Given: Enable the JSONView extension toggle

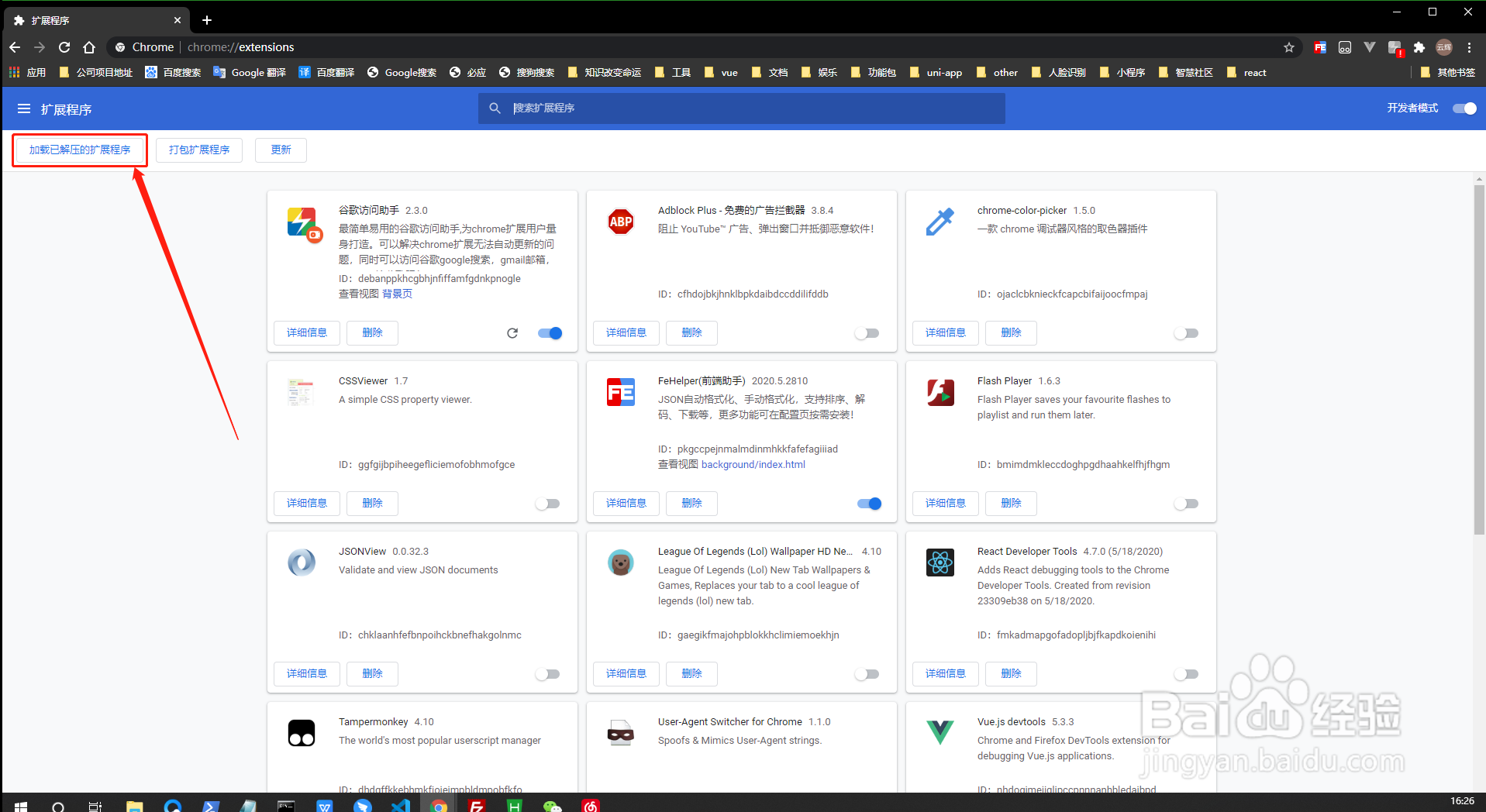Looking at the screenshot, I should (x=547, y=674).
